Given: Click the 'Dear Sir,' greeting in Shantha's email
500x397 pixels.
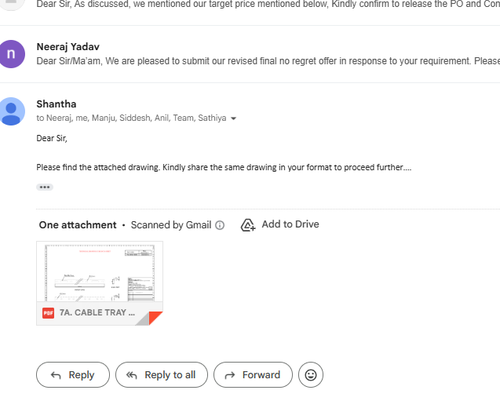Looking at the screenshot, I should [52, 138].
